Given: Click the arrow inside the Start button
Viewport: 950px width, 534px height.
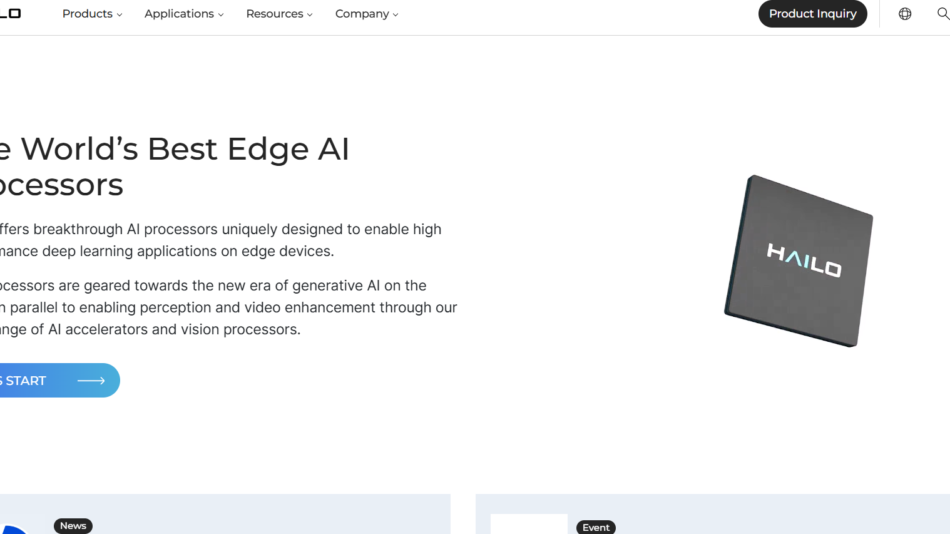Looking at the screenshot, I should 91,381.
